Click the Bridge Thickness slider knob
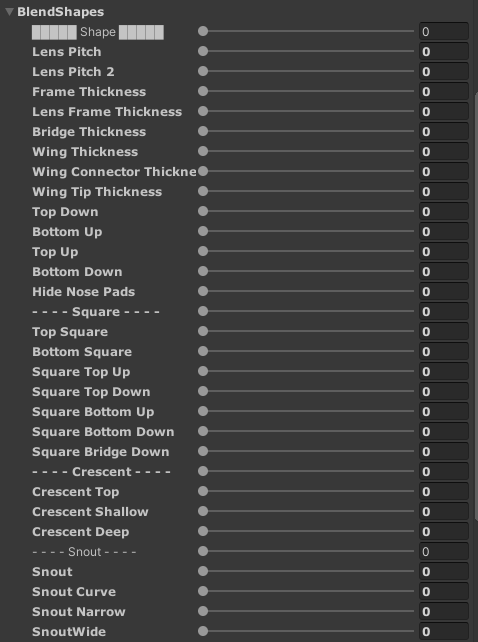This screenshot has width=478, height=642. (203, 131)
